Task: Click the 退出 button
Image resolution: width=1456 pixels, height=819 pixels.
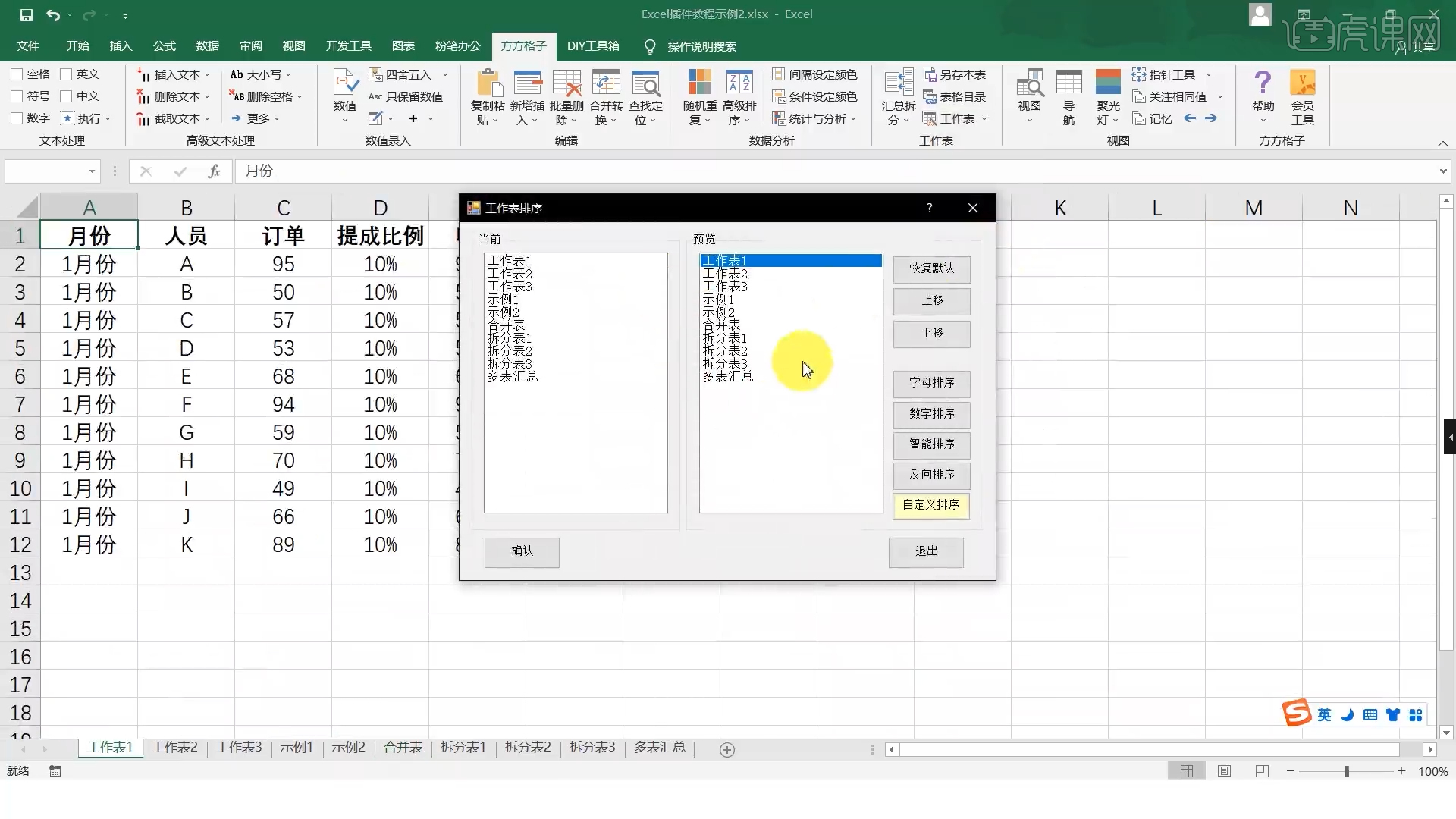Action: pos(927,551)
